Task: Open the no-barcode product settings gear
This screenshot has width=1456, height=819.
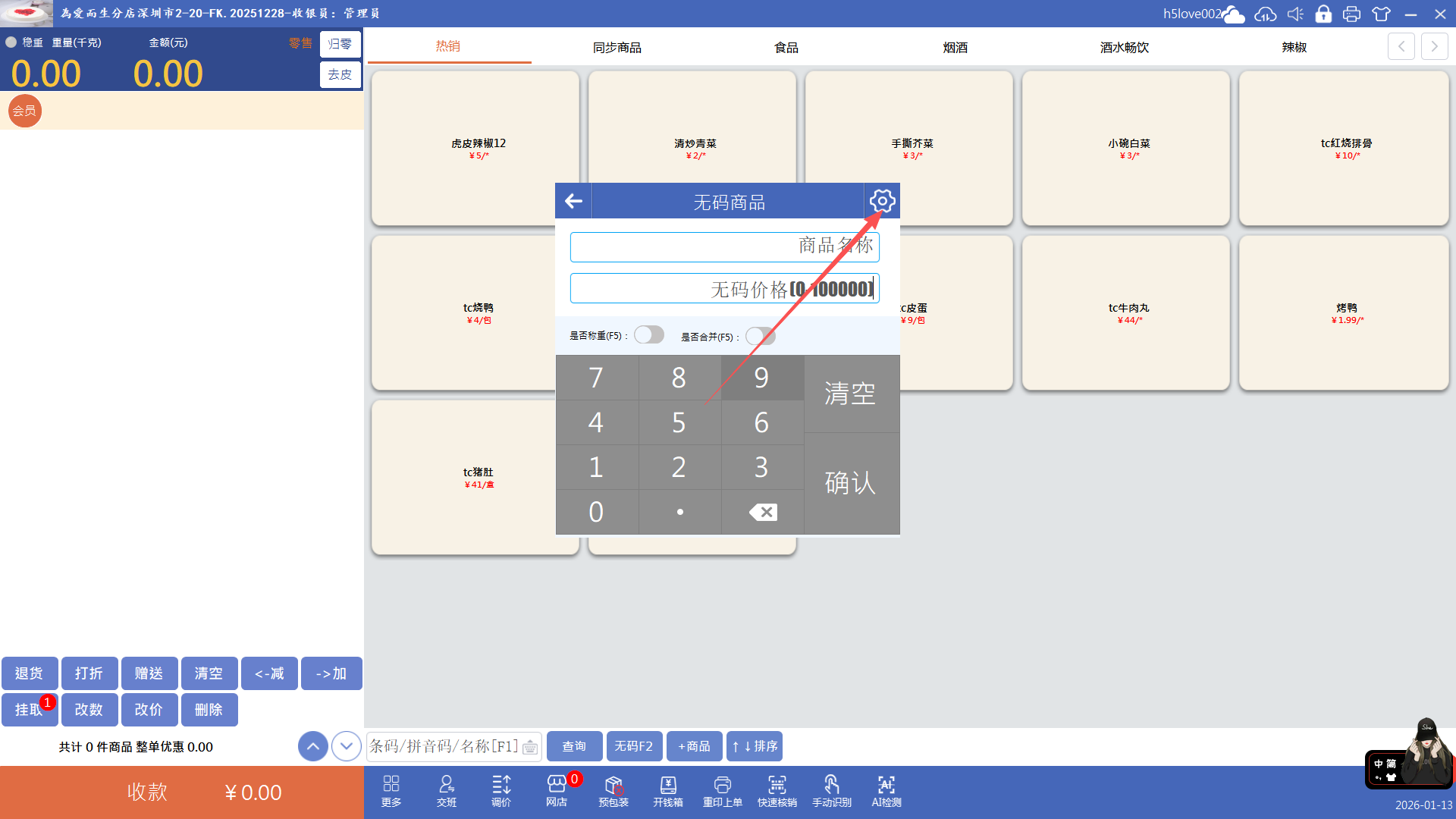Action: coord(882,201)
